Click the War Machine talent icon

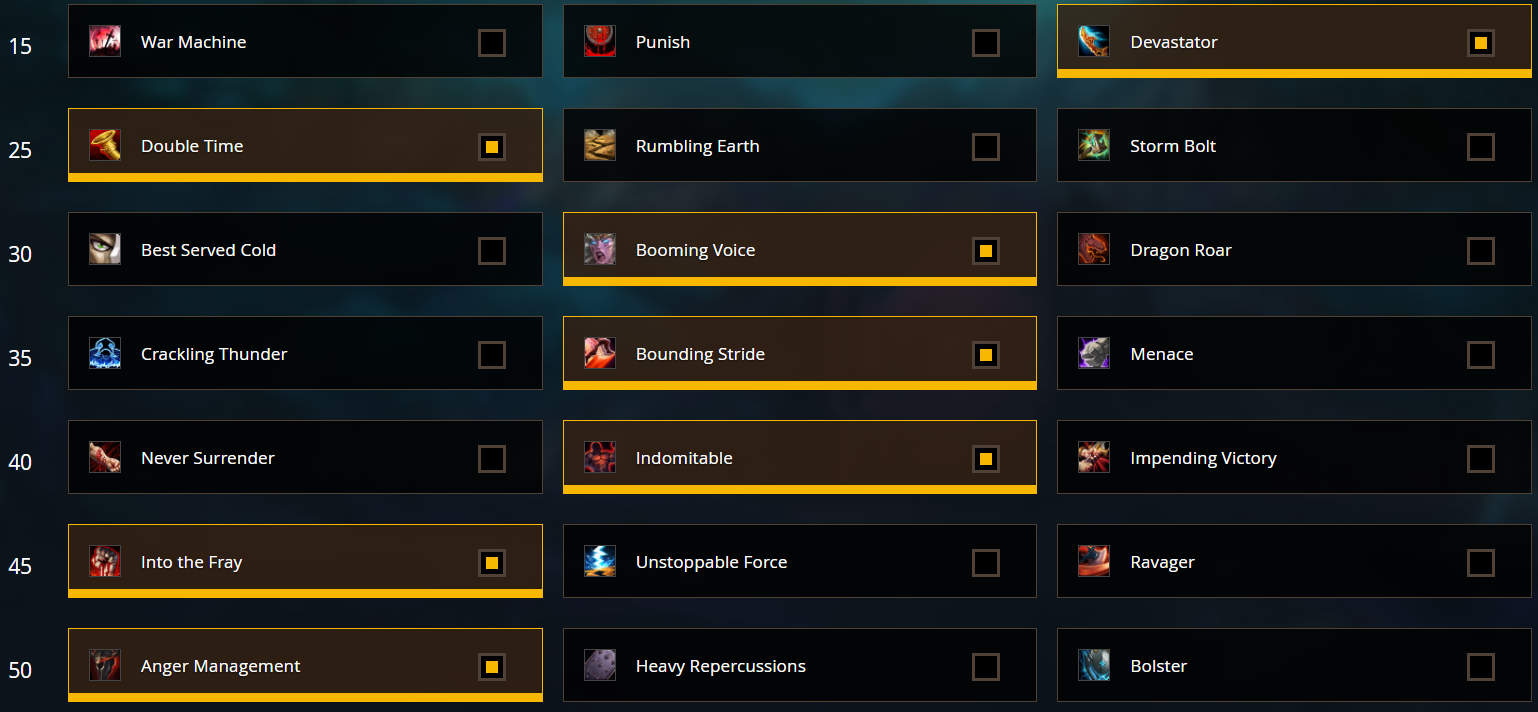[x=105, y=42]
